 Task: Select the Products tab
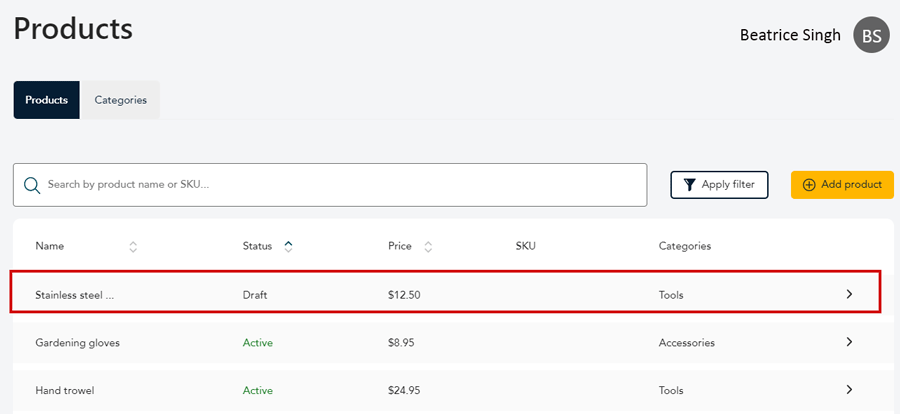46,100
